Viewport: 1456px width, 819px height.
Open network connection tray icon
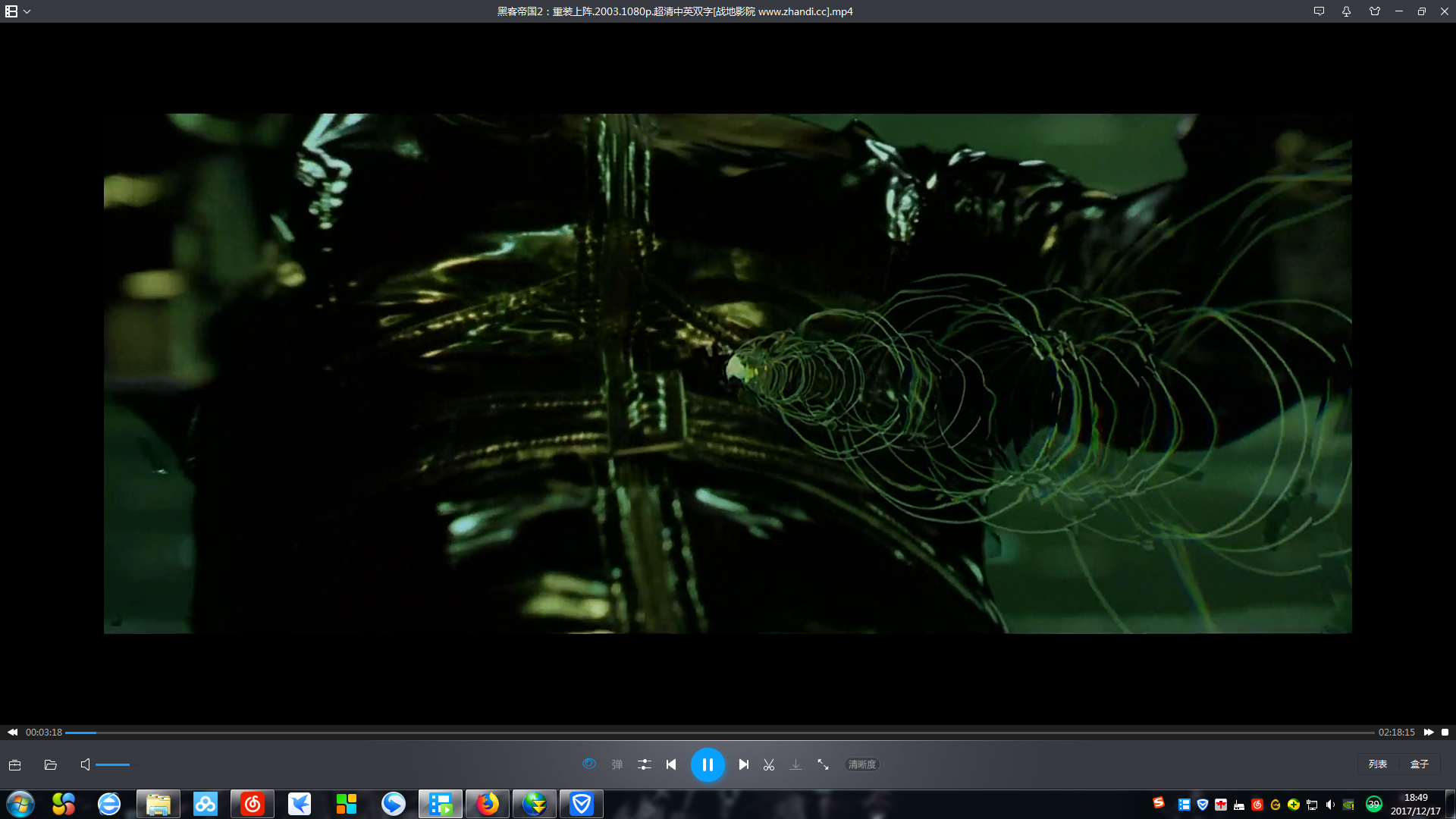tap(1312, 805)
